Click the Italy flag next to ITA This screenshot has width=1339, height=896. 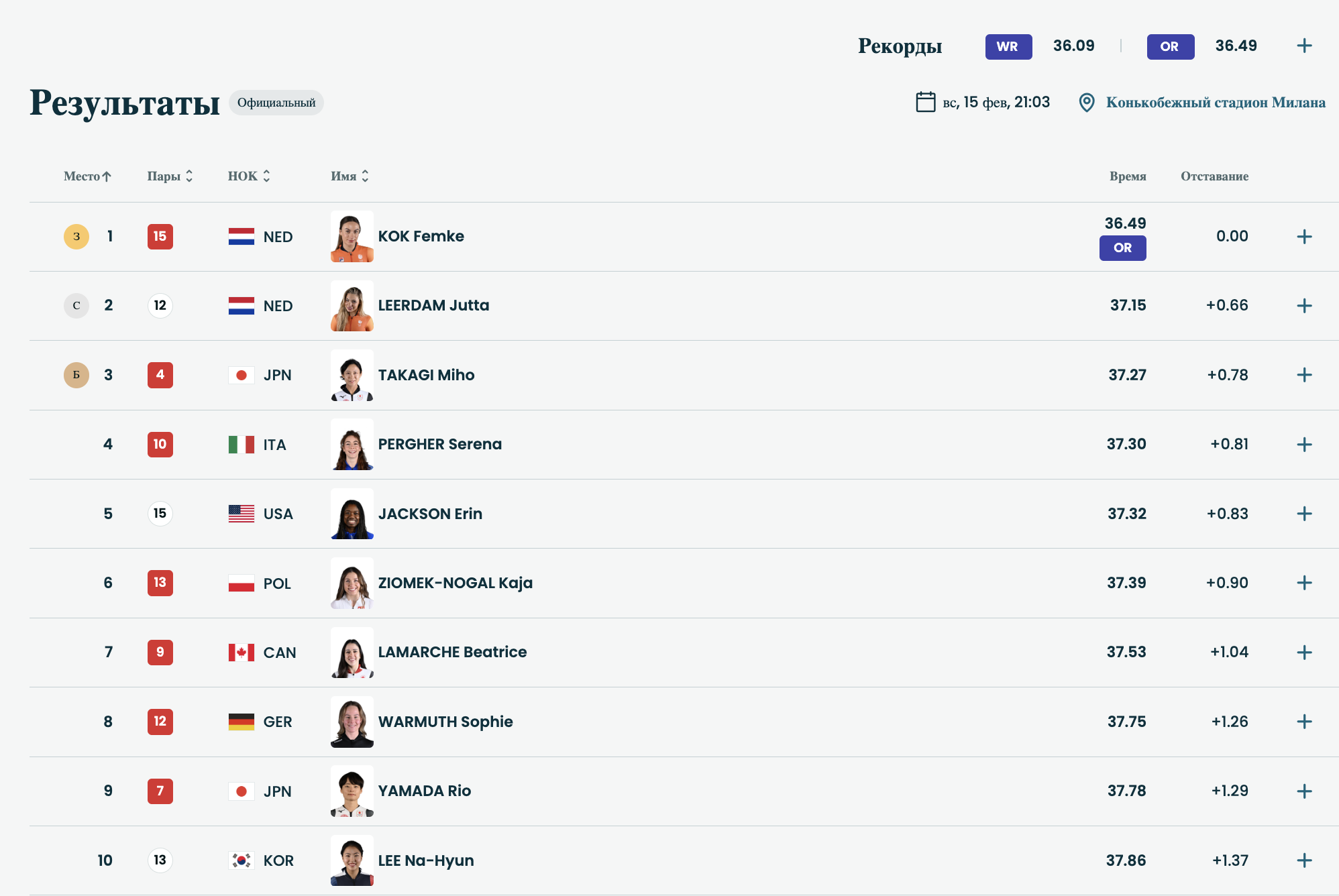[x=242, y=445]
